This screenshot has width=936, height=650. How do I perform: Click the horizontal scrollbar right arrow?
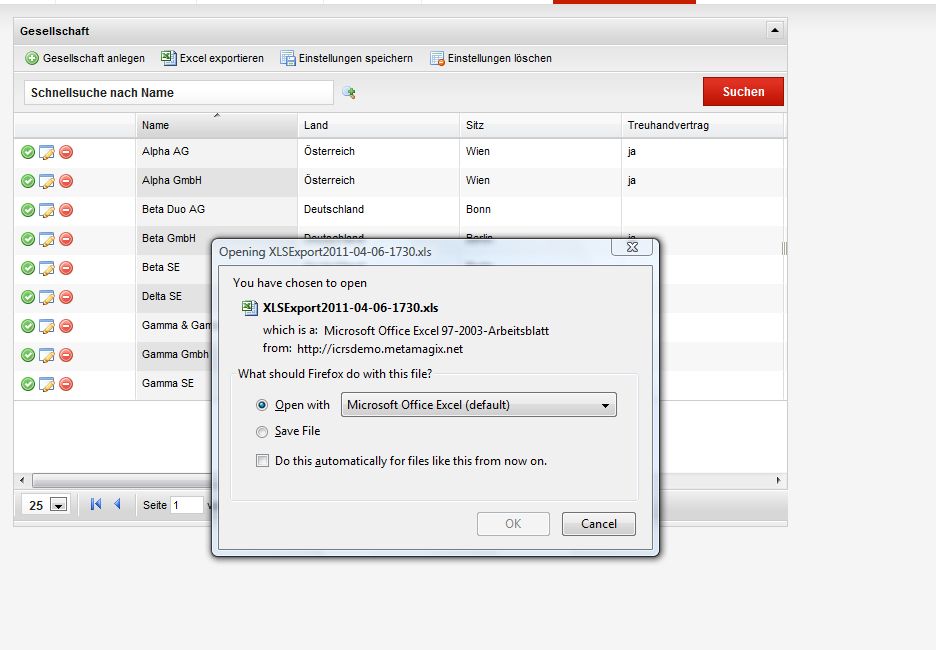(778, 480)
